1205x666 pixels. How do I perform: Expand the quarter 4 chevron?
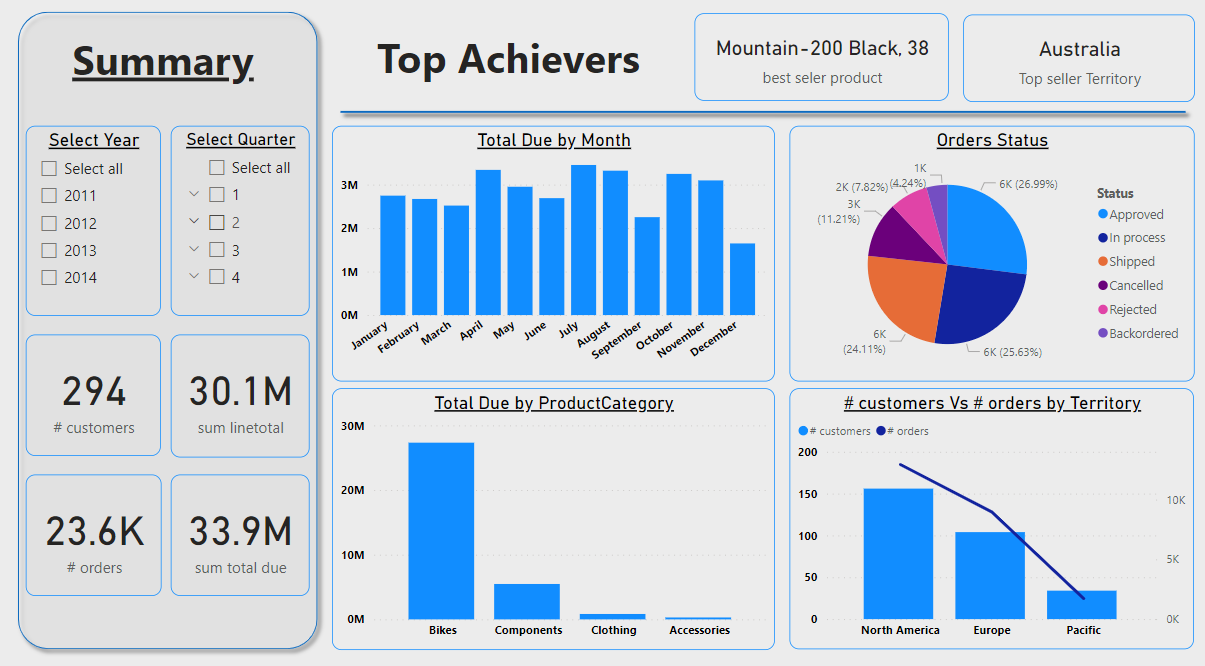194,277
